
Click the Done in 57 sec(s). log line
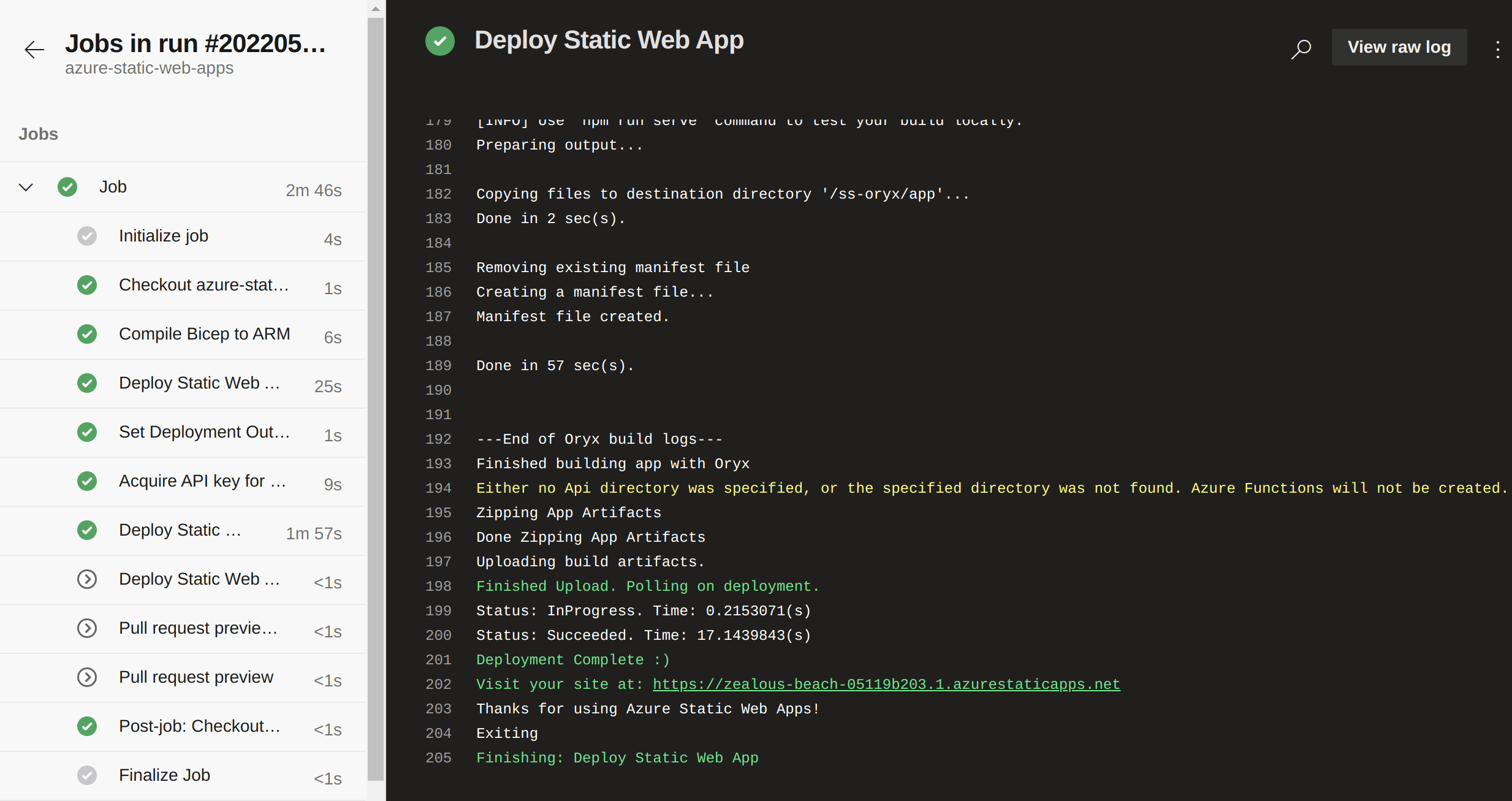pos(555,366)
